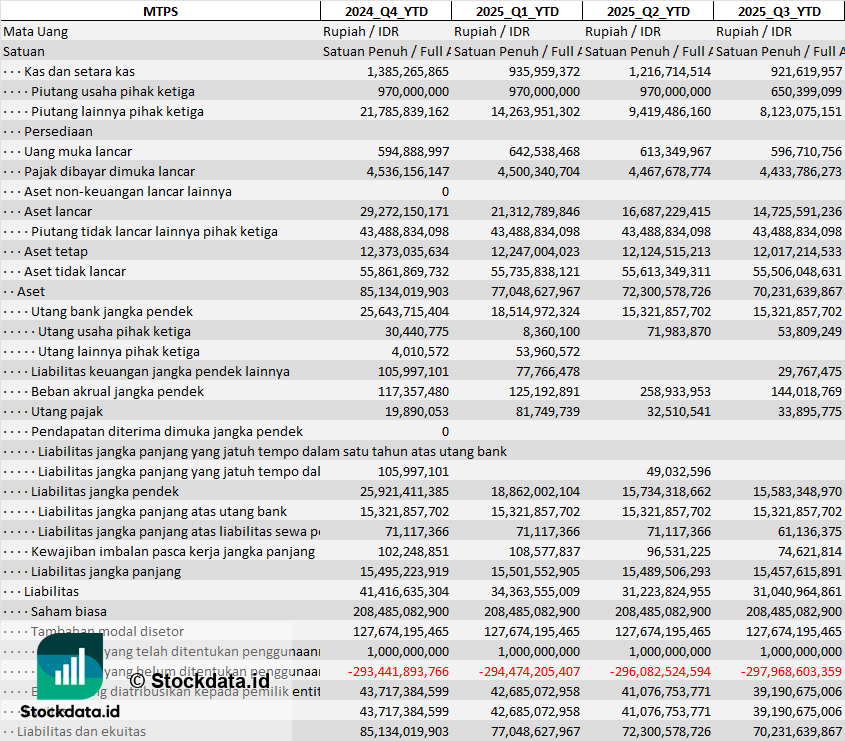
Task: Click the 2025_Q2_YTD column header
Action: (648, 11)
